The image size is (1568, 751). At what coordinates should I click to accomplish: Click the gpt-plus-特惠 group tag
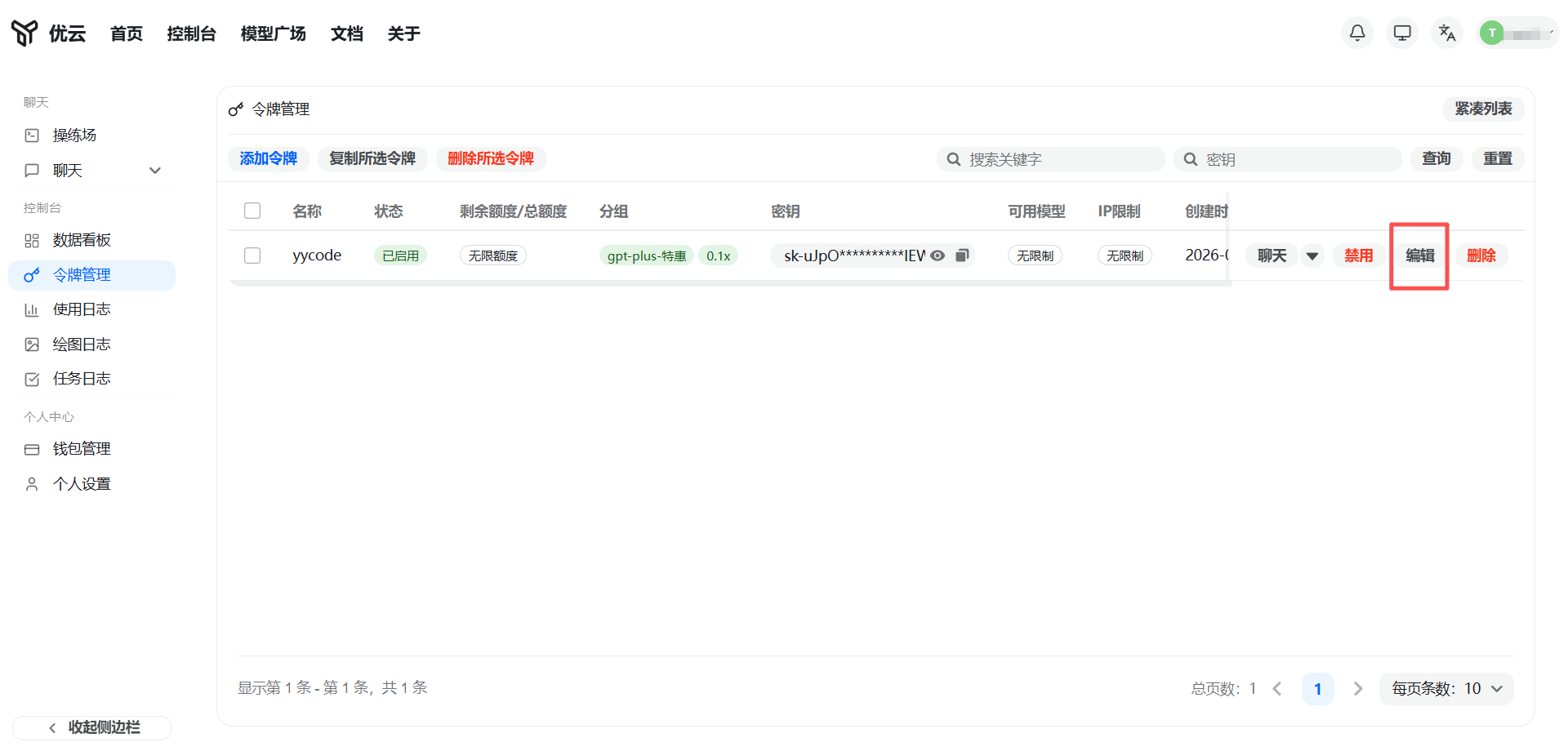pyautogui.click(x=647, y=256)
